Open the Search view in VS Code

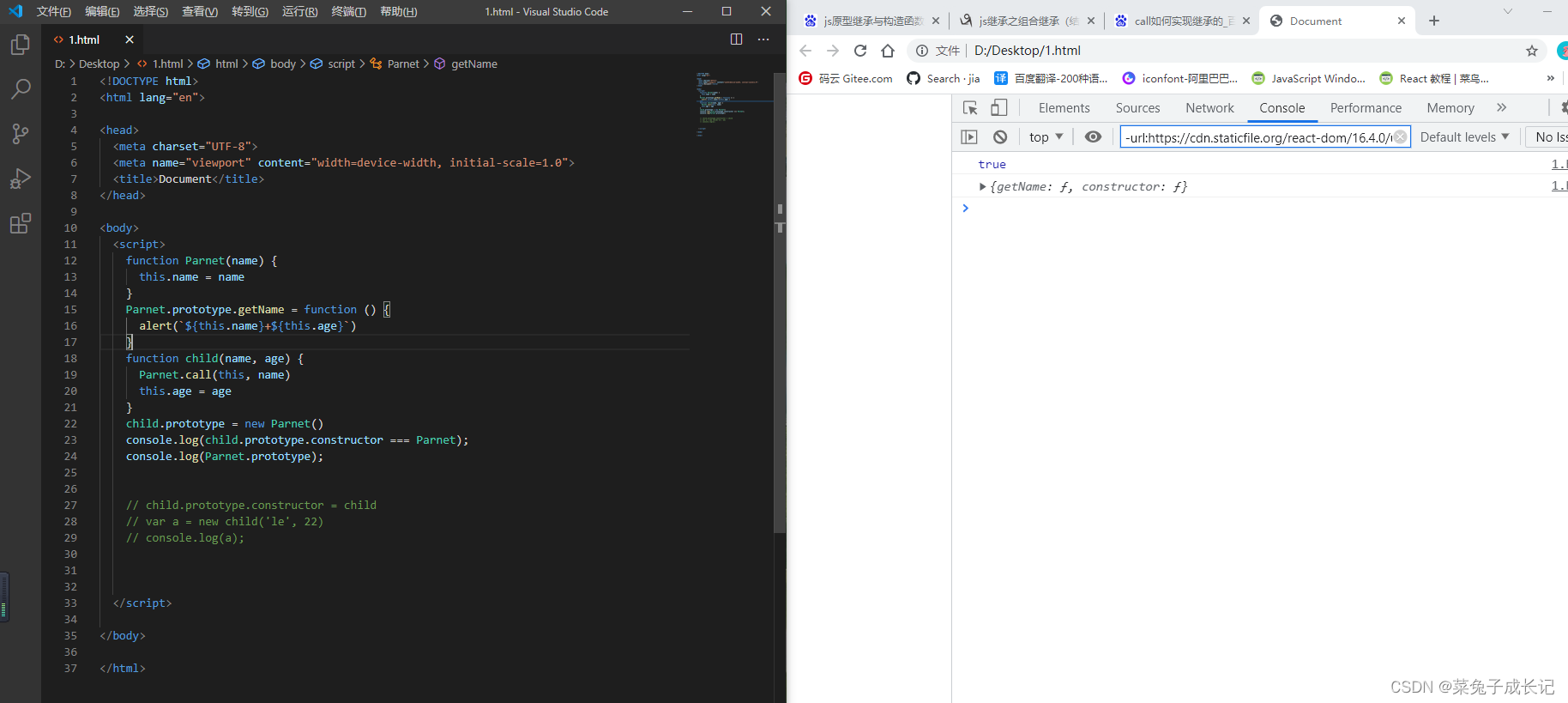21,89
